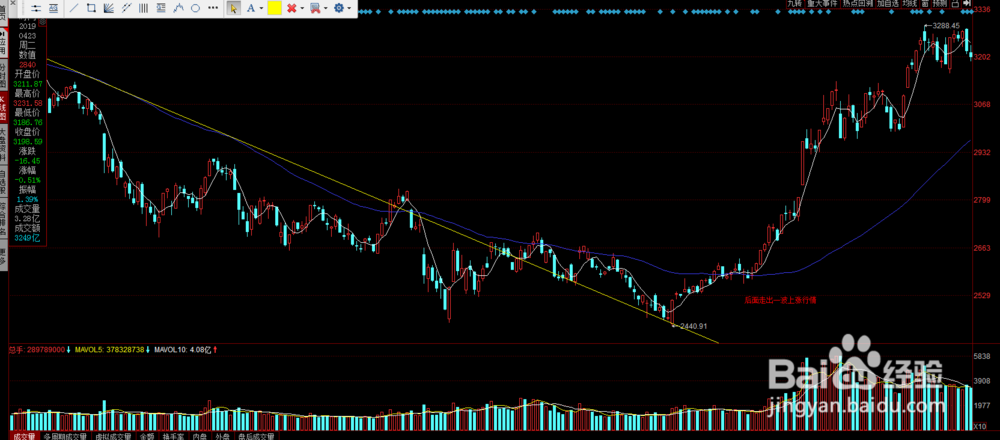
Task: Click the save drawings stamp icon
Action: coord(315,8)
